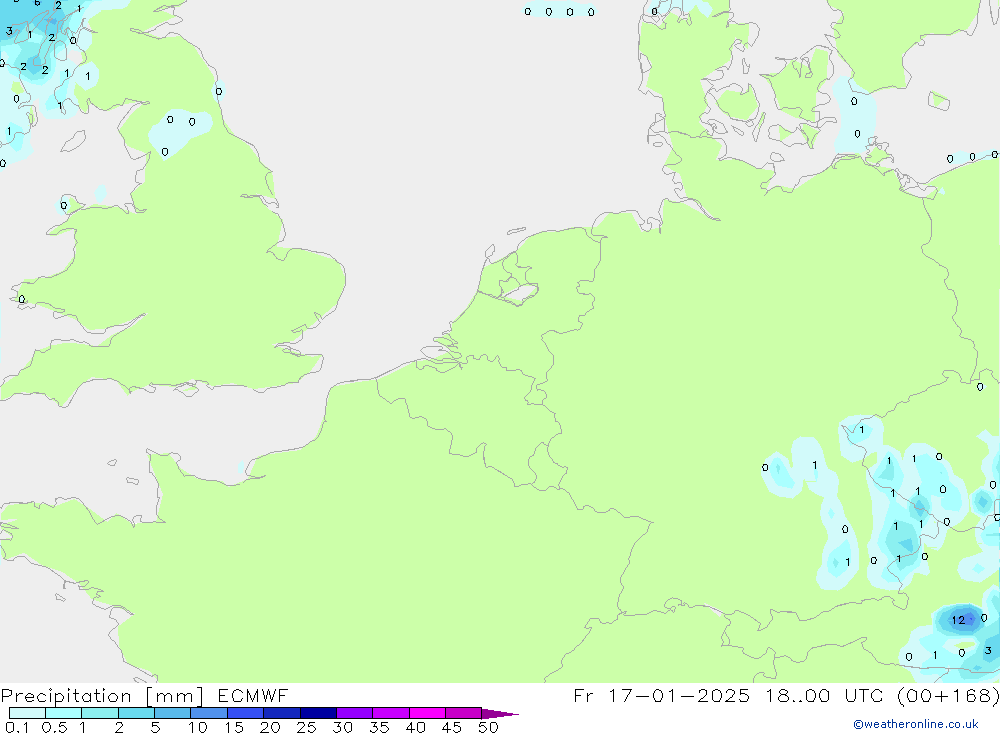Click the legend swatch between 45 and 50
Image resolution: width=1000 pixels, height=733 pixels.
click(x=463, y=713)
